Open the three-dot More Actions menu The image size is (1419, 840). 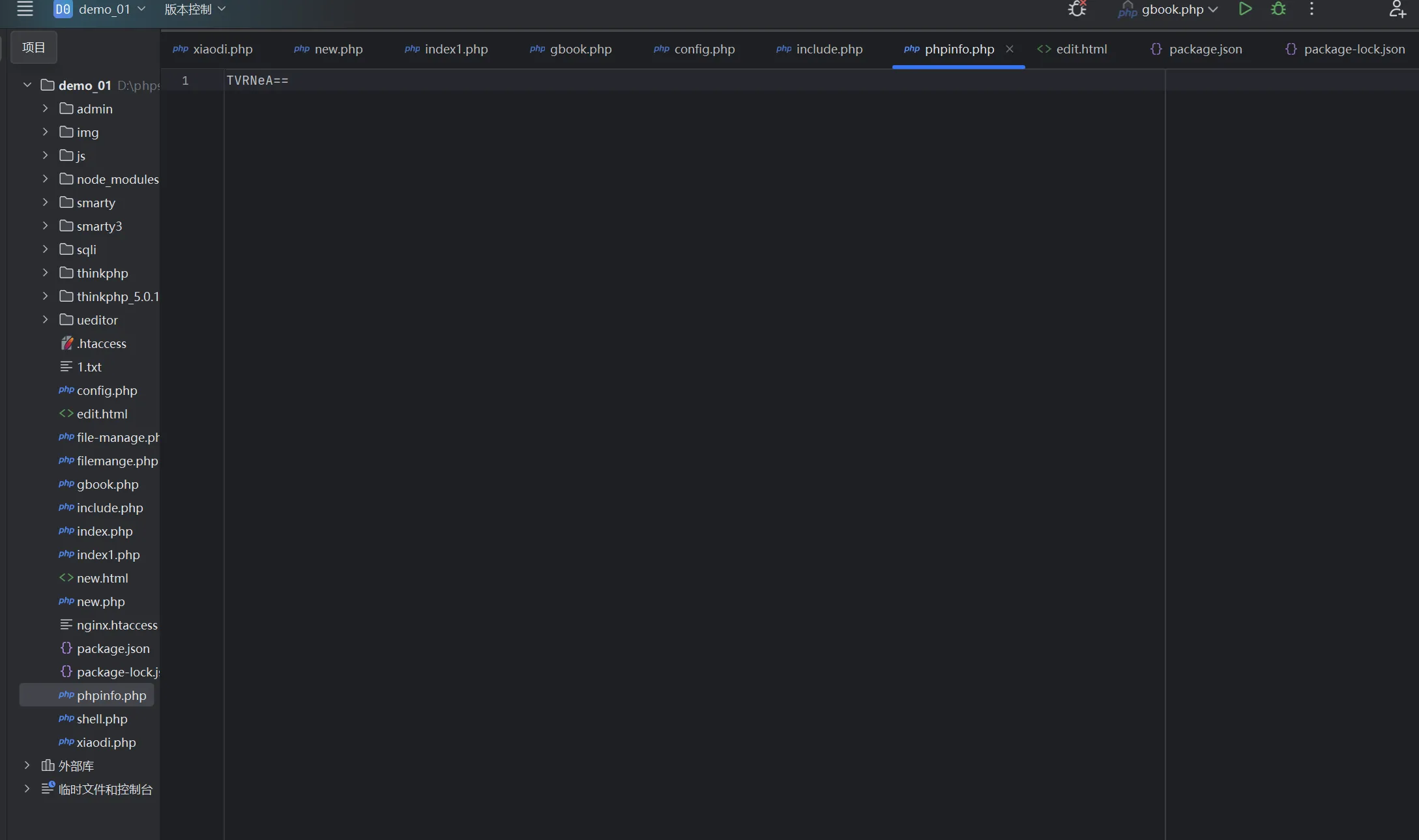(x=1311, y=9)
